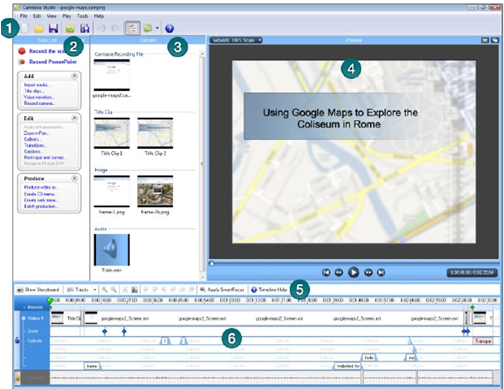This screenshot has width=504, height=389.
Task: Click the Flash quiz and survey link
Action: (x=44, y=157)
